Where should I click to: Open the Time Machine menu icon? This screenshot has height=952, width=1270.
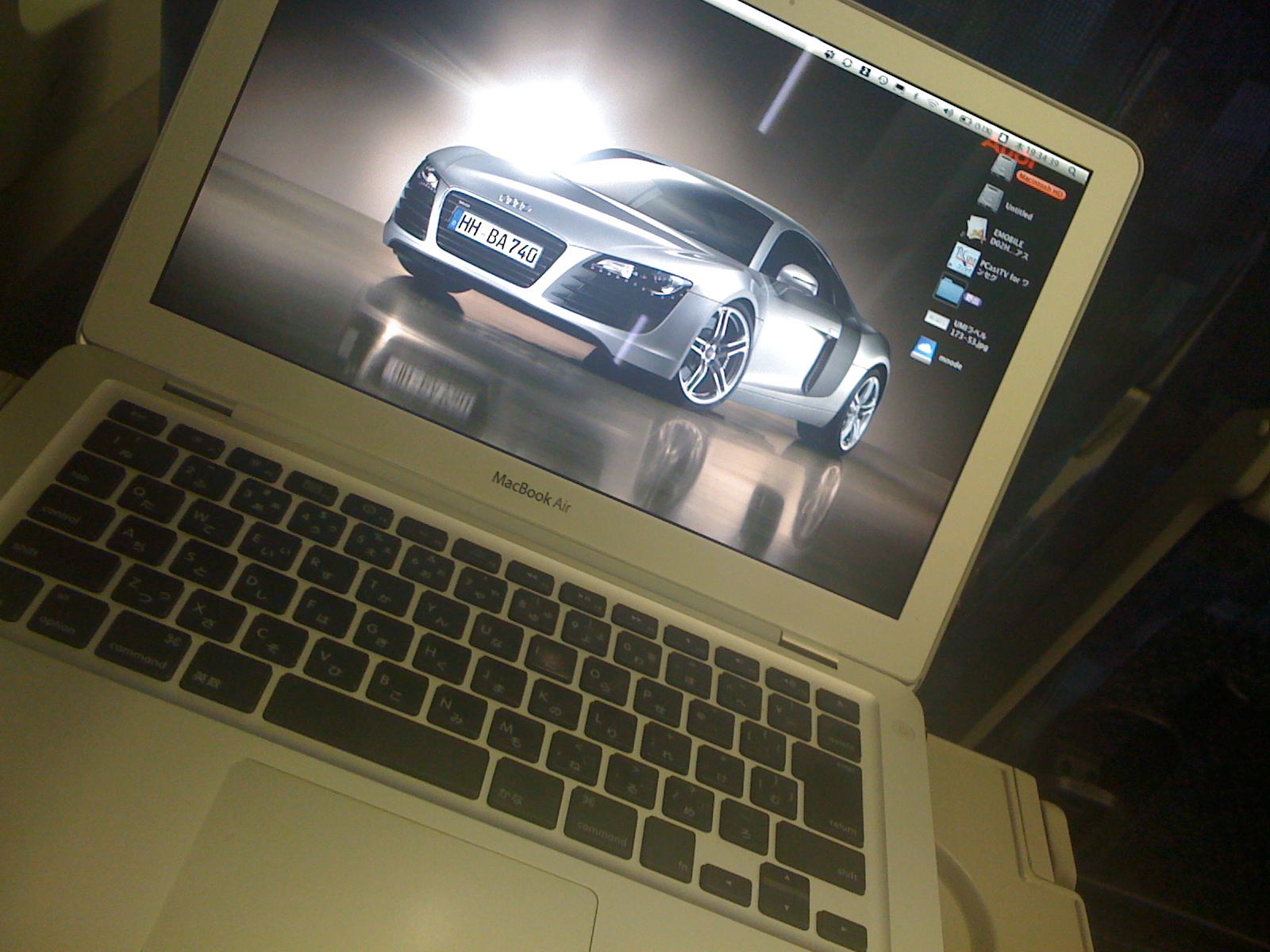(x=883, y=80)
